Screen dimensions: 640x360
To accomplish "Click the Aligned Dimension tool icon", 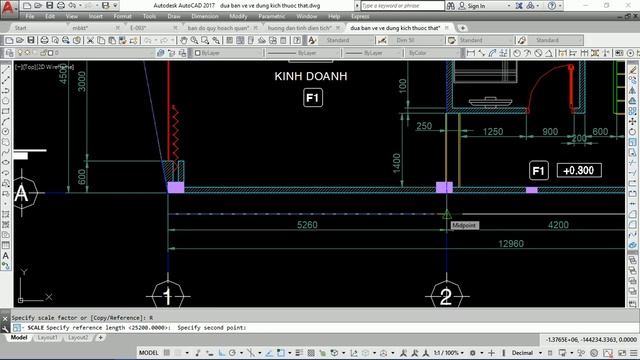I will tap(482, 53).
